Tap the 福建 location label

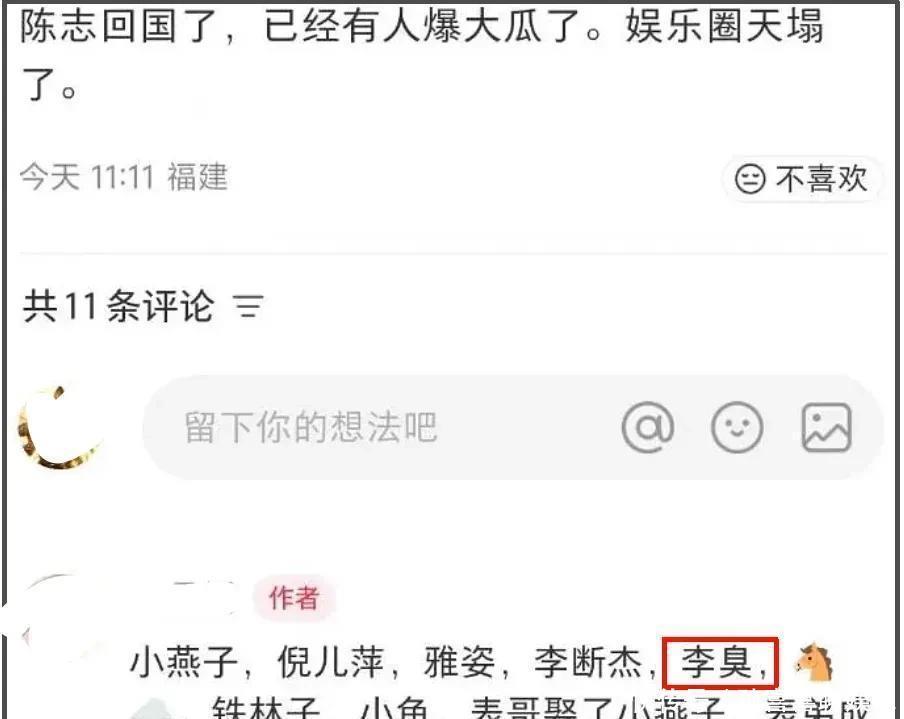(198, 177)
